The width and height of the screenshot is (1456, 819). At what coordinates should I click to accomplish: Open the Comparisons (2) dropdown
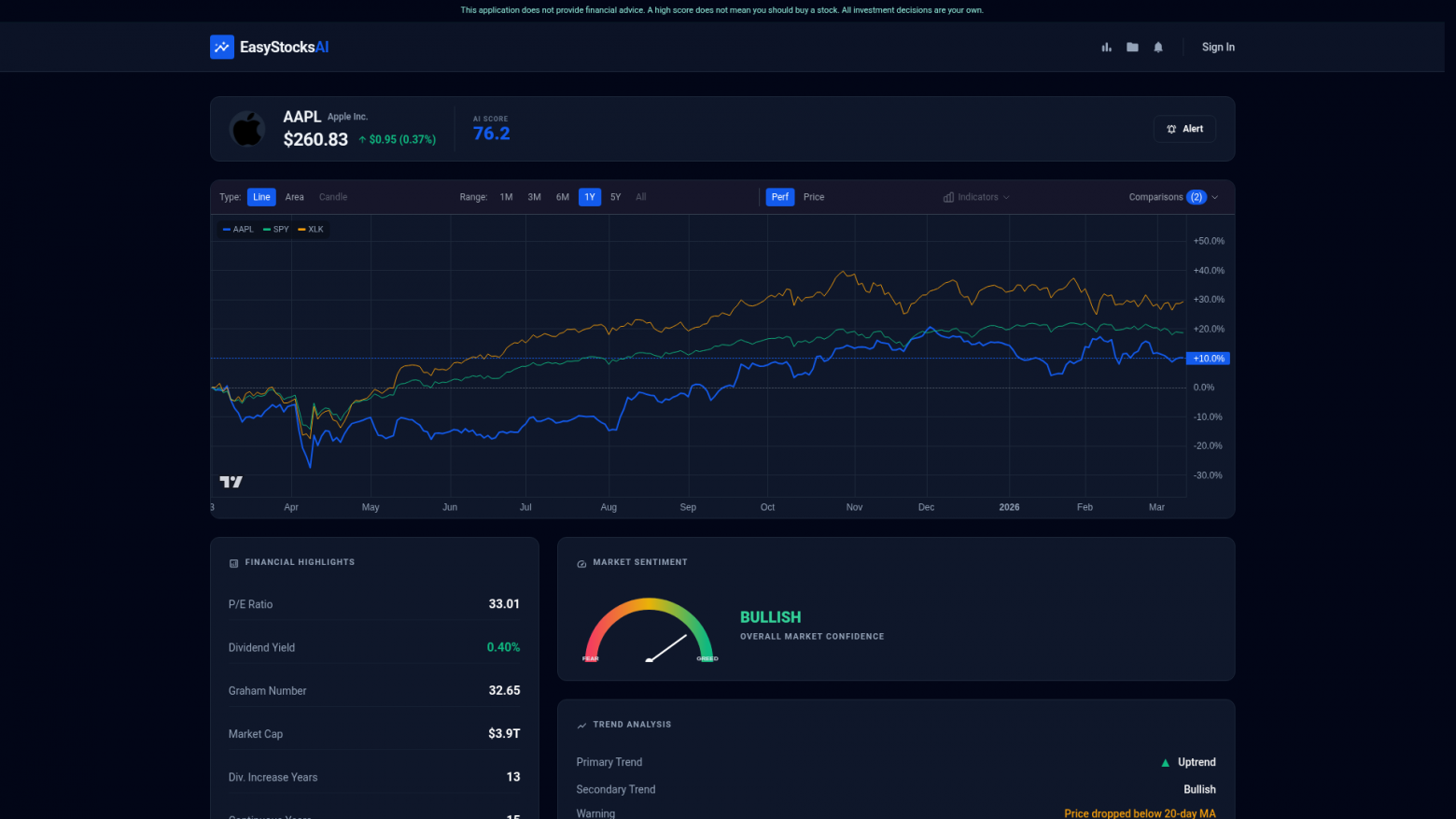tap(1172, 197)
